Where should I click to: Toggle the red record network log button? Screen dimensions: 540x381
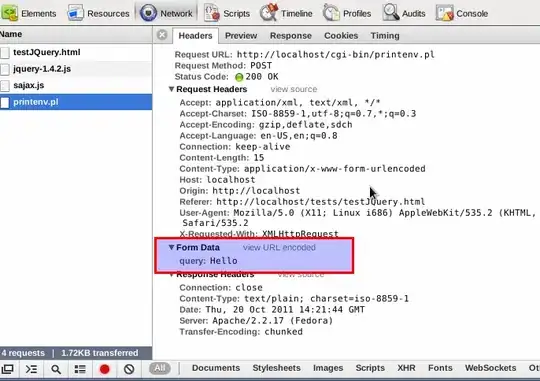point(105,369)
